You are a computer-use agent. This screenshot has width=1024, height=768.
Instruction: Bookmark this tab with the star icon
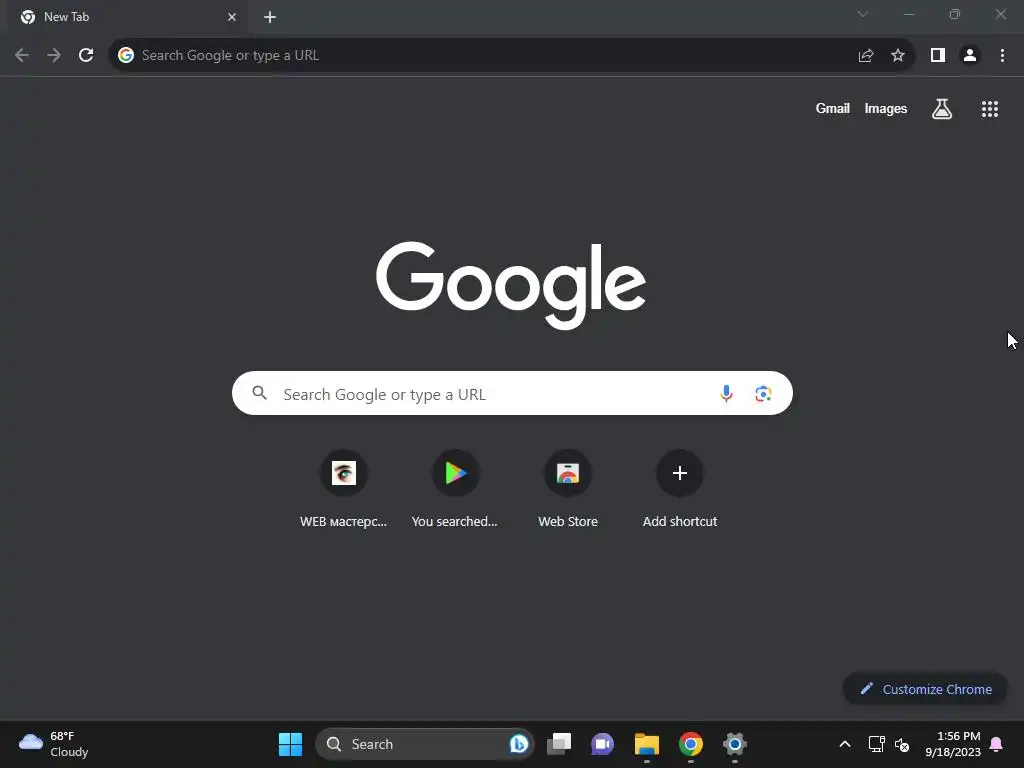[898, 56]
